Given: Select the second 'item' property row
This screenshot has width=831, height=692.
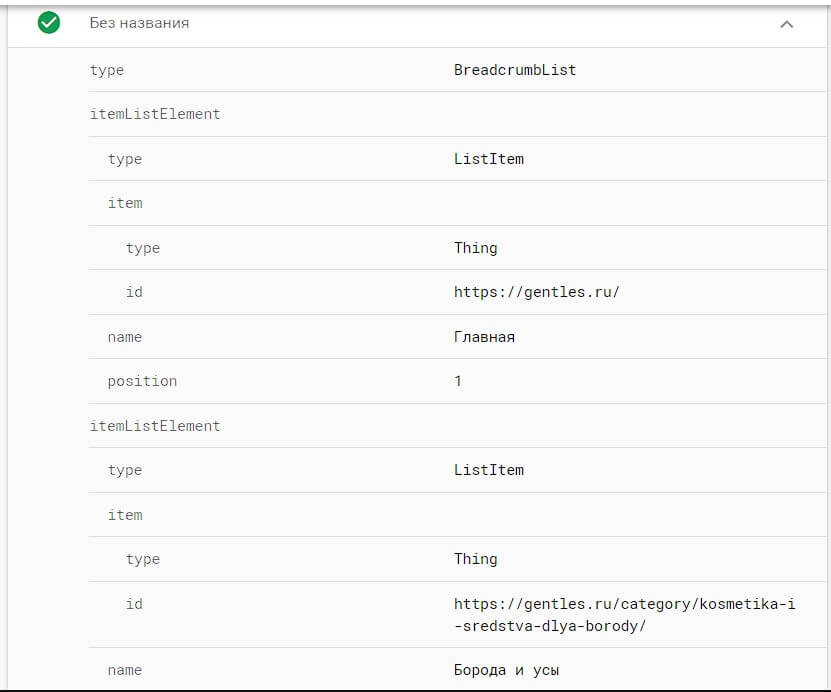Looking at the screenshot, I should (x=457, y=515).
